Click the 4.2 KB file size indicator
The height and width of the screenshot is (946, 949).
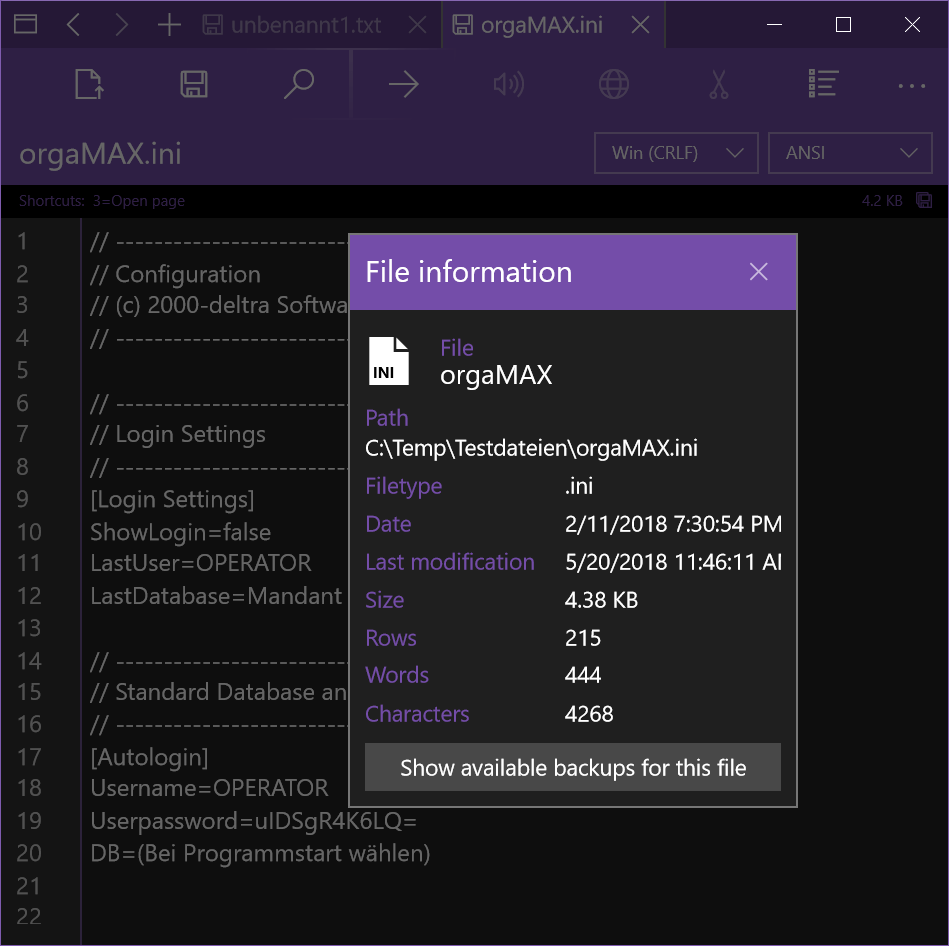(x=882, y=201)
